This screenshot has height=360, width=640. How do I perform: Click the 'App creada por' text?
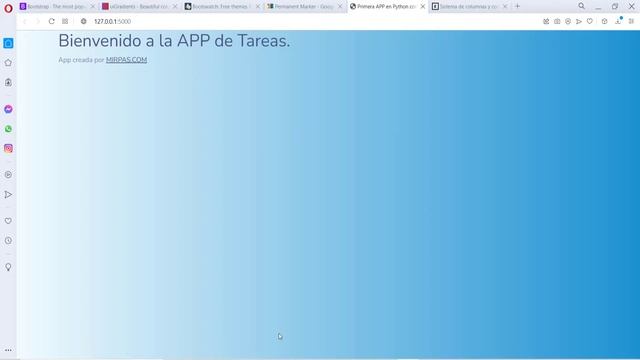[x=81, y=60]
